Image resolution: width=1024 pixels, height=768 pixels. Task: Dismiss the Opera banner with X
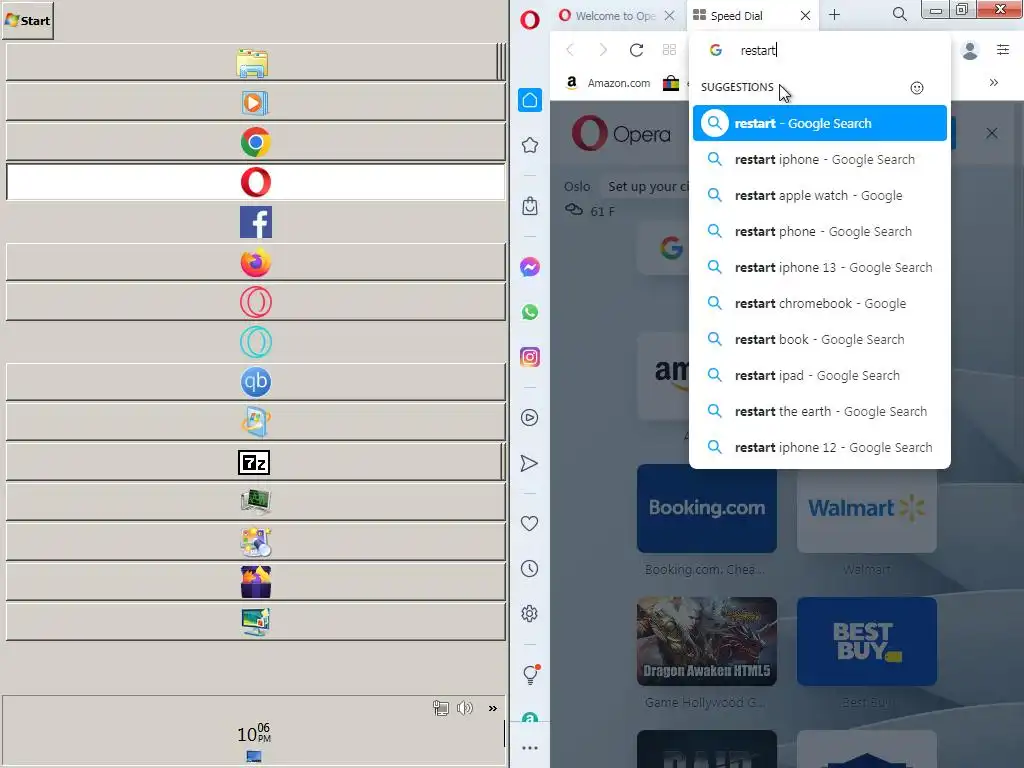991,133
